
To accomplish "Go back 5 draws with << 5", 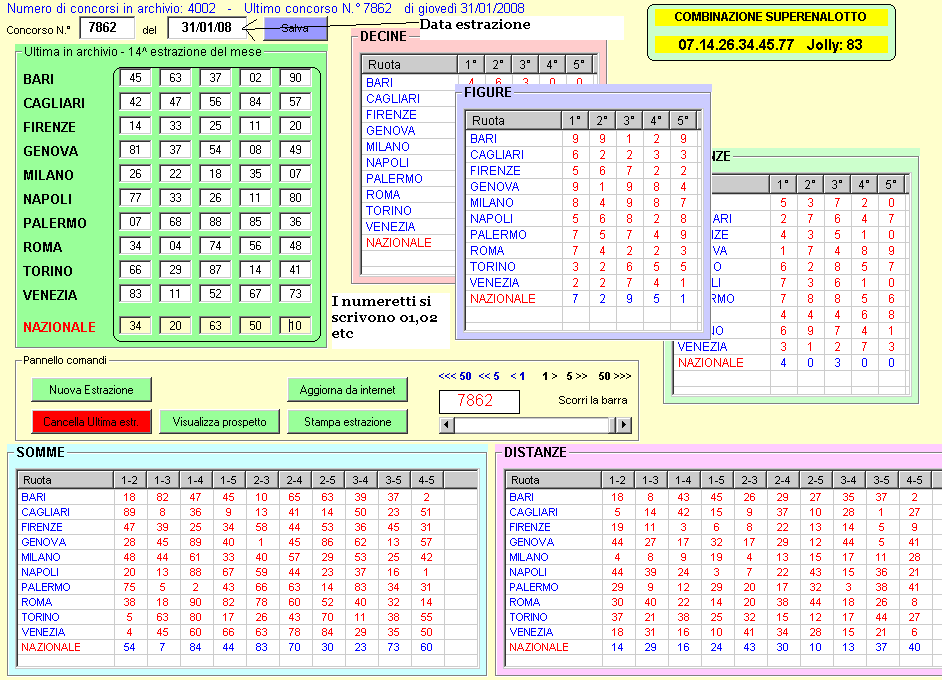I will click(x=489, y=376).
